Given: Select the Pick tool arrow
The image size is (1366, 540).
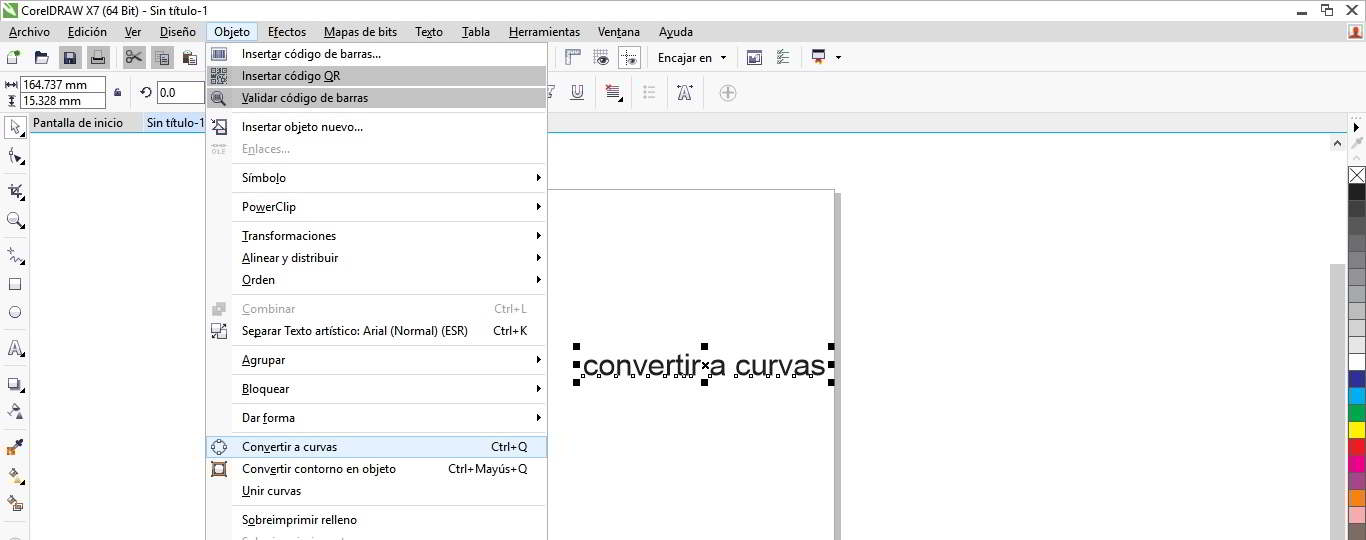Looking at the screenshot, I should tap(15, 127).
